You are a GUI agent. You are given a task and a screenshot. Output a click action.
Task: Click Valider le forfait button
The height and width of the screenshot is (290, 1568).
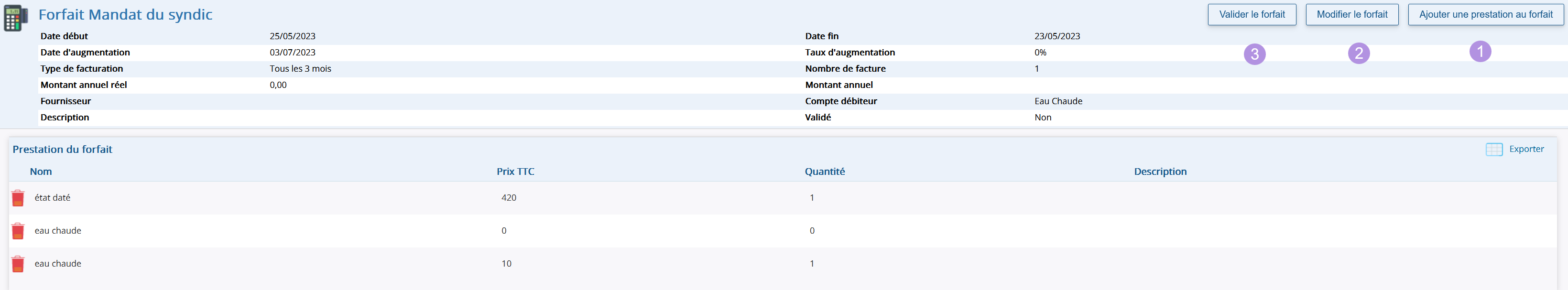tap(1252, 15)
